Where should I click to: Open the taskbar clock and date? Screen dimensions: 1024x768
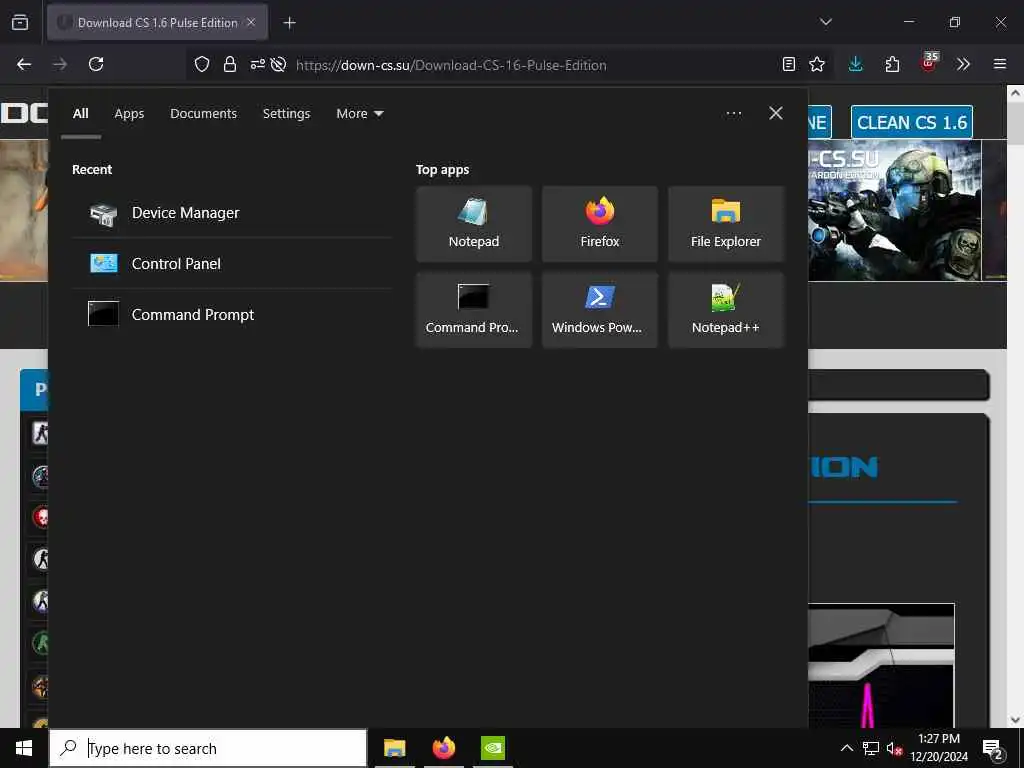[938, 748]
